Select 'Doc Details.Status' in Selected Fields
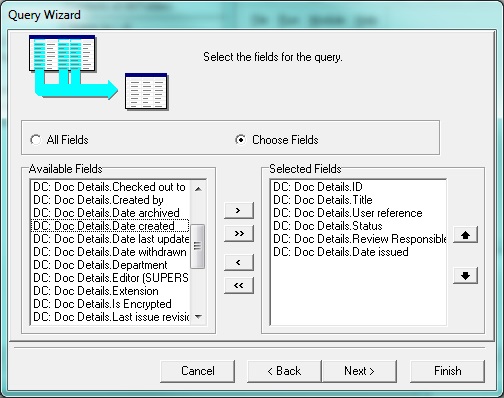This screenshot has width=504, height=398. coord(358,226)
